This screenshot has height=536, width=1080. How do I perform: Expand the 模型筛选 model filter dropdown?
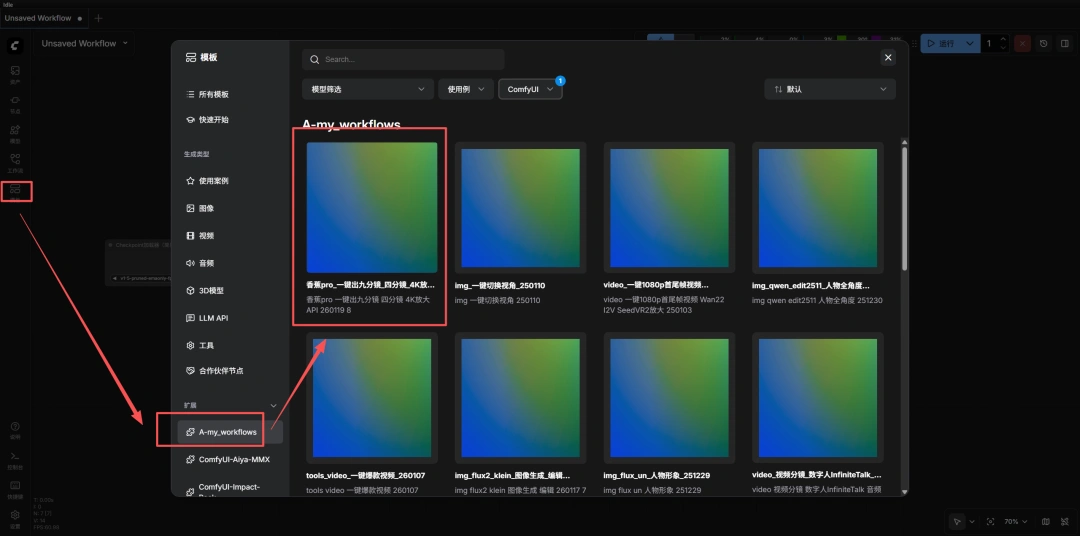366,89
